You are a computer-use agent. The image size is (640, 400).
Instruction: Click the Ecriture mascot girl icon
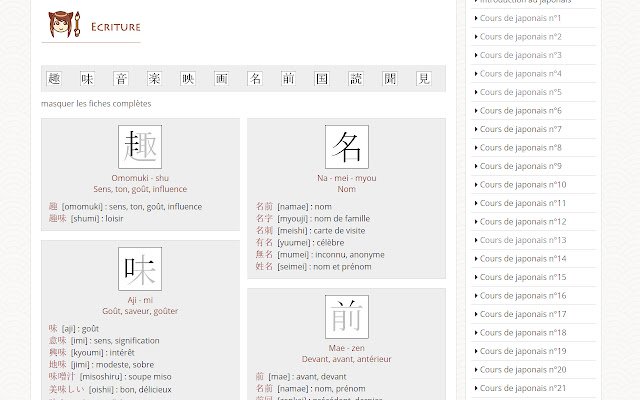coord(64,24)
